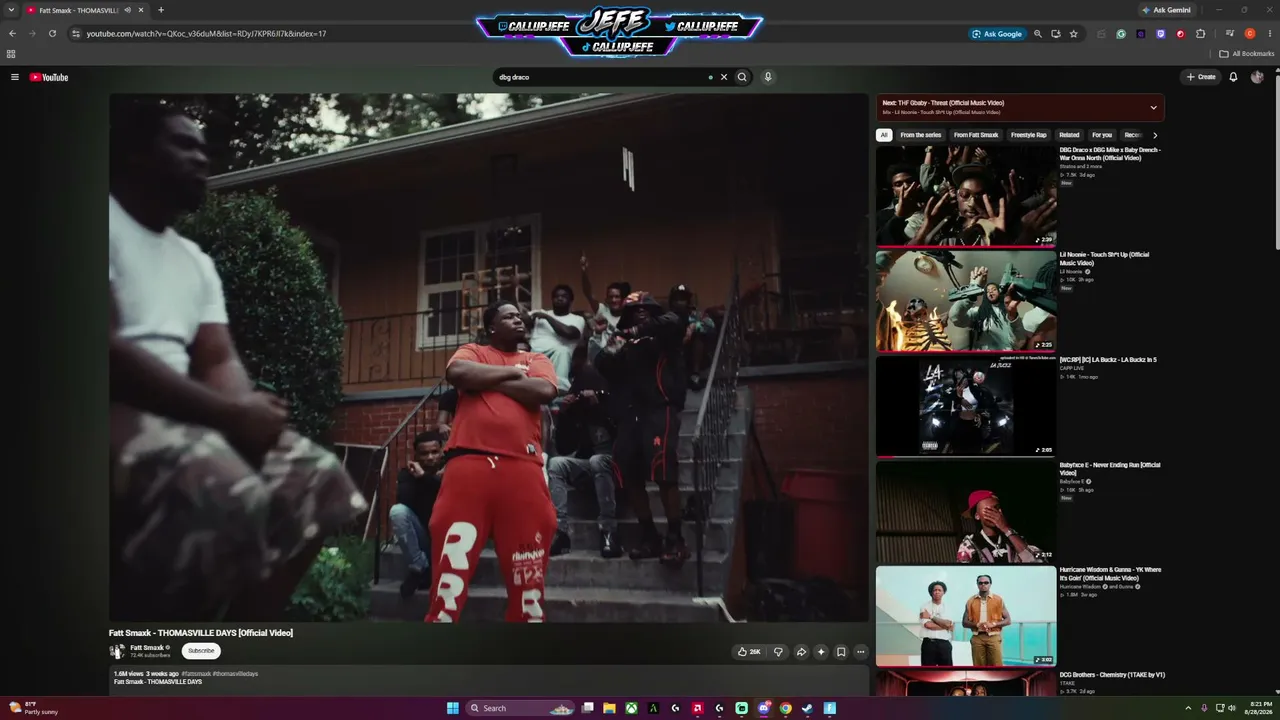The height and width of the screenshot is (720, 1280).
Task: Select the All filter chip
Action: click(x=884, y=135)
